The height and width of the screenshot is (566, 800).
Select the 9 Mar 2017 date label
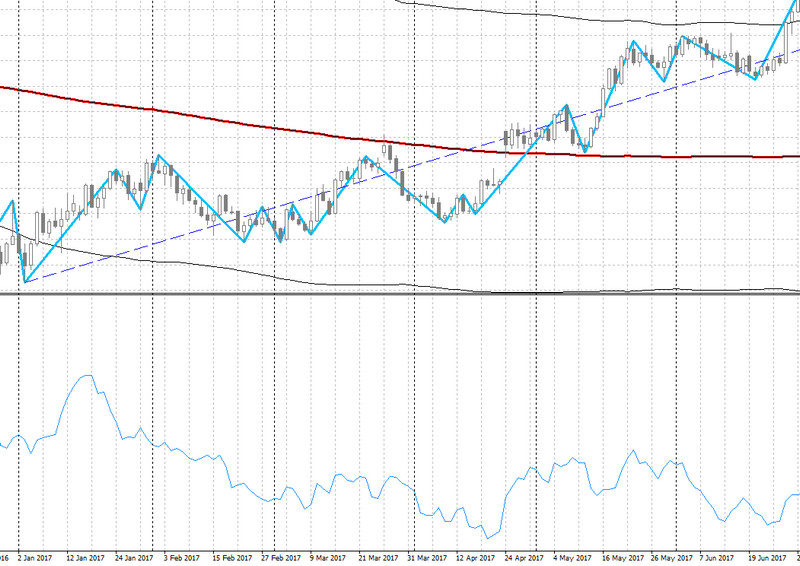tap(327, 558)
